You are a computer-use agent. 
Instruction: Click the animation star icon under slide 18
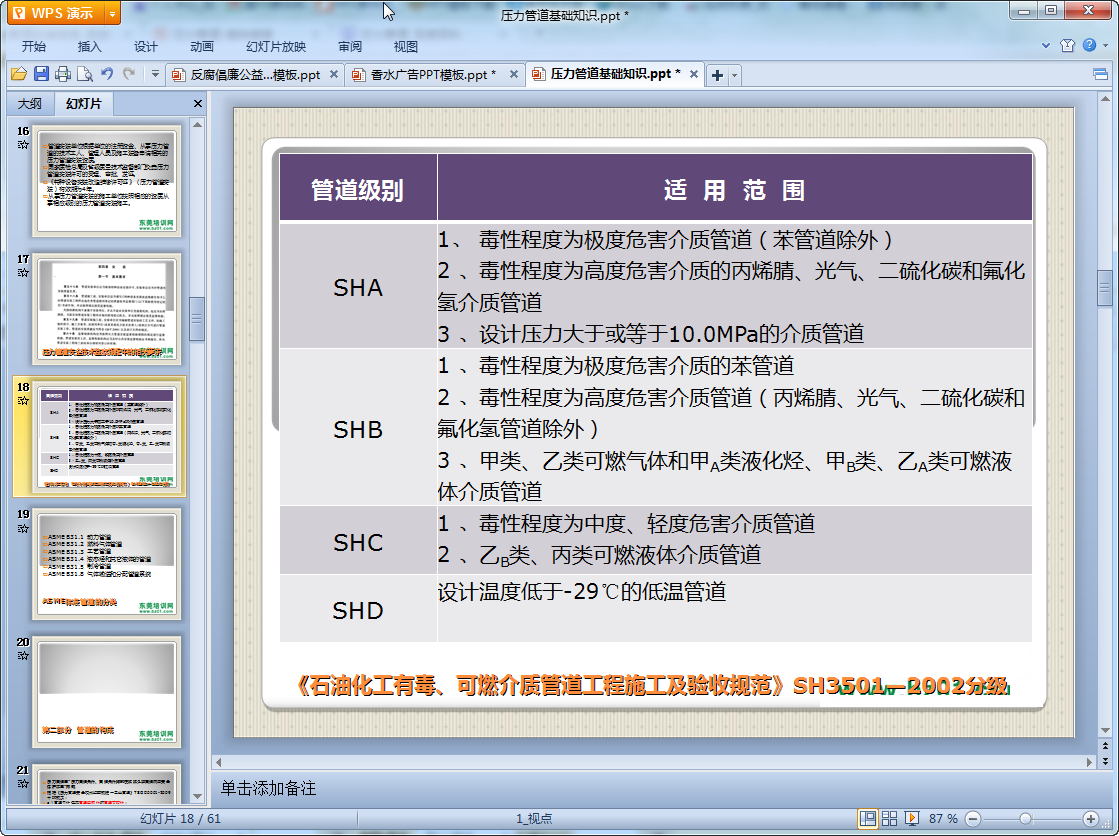pos(23,401)
